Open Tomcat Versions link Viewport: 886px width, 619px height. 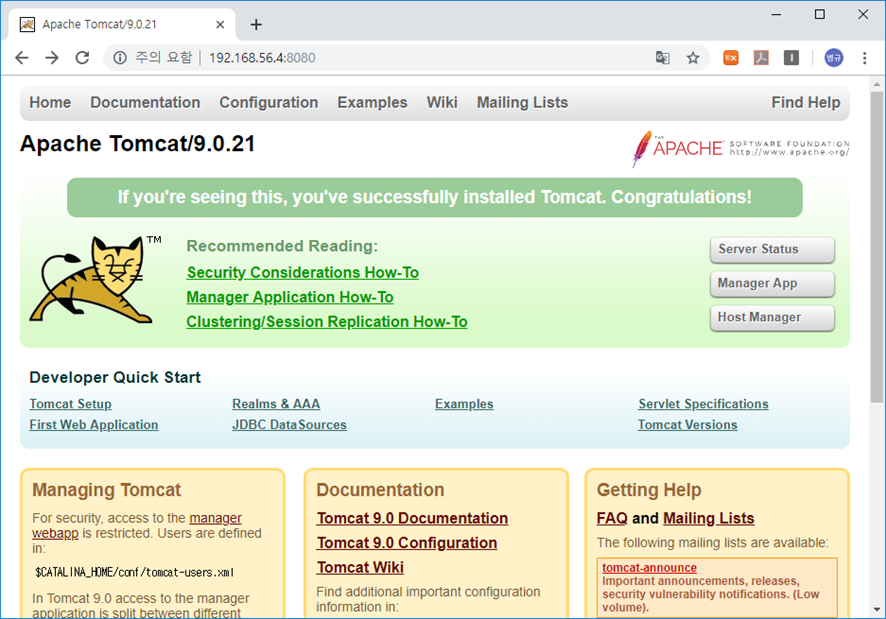688,425
